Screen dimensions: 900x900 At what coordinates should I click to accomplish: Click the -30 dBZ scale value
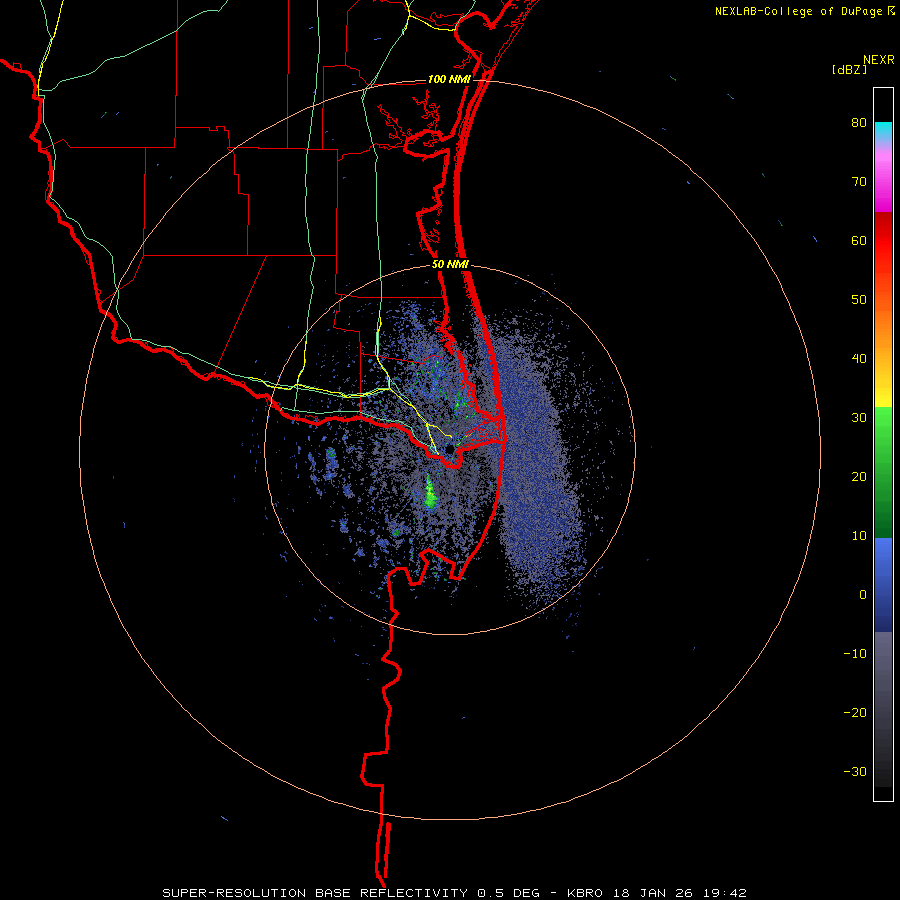pyautogui.click(x=855, y=771)
